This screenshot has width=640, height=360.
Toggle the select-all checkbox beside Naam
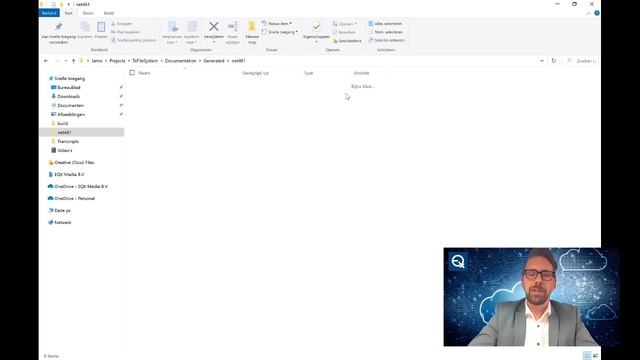coord(132,73)
